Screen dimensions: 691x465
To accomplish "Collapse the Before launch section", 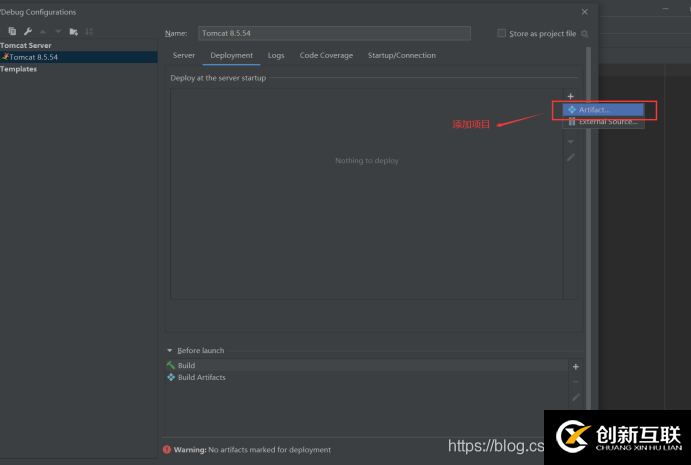I will (170, 350).
